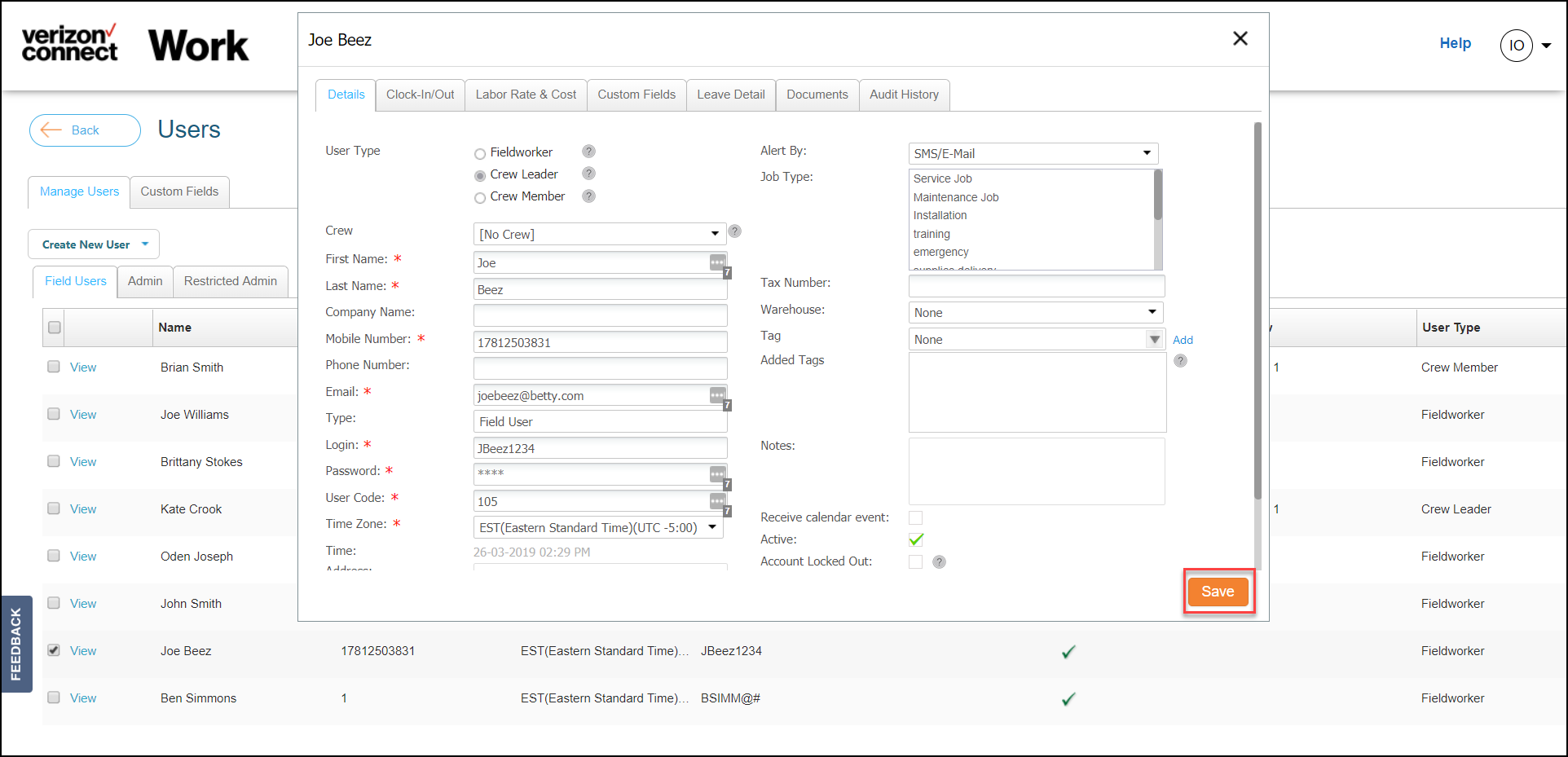
Task: Click the dialog vertical scrollbar
Action: pos(1257,310)
